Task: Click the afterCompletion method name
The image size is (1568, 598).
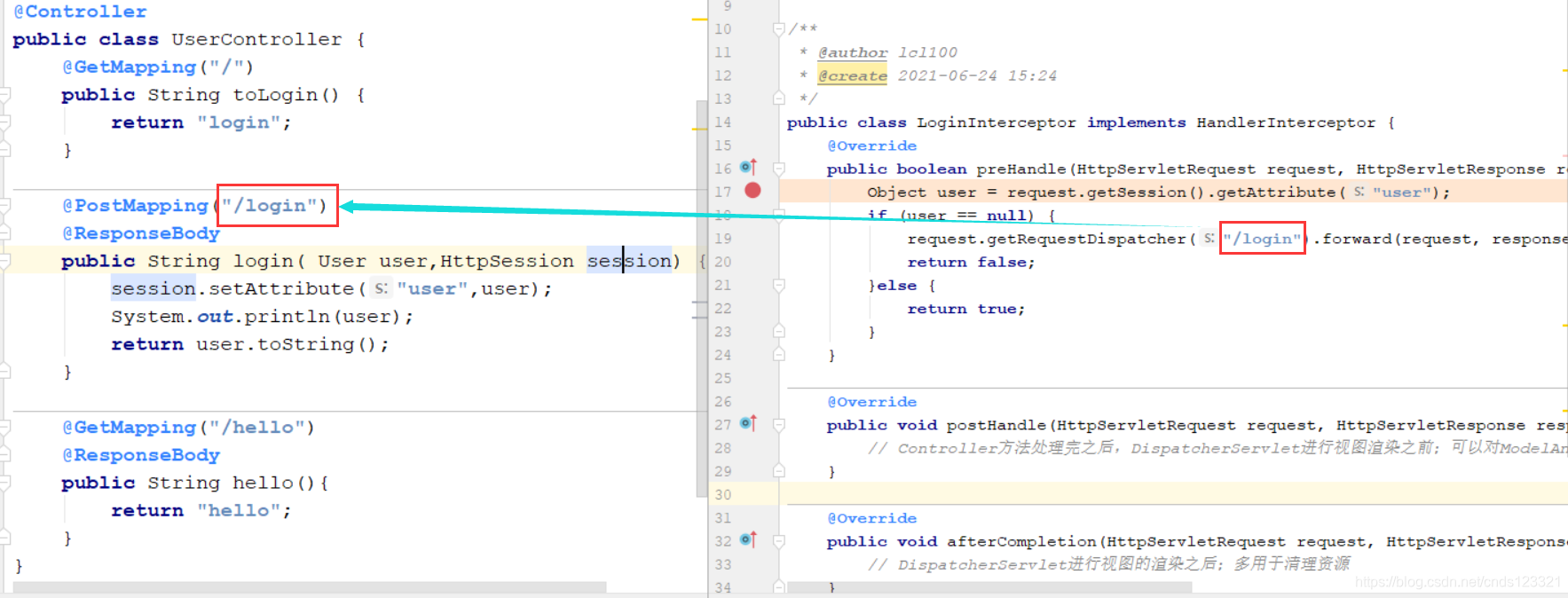Action: pyautogui.click(x=1021, y=541)
